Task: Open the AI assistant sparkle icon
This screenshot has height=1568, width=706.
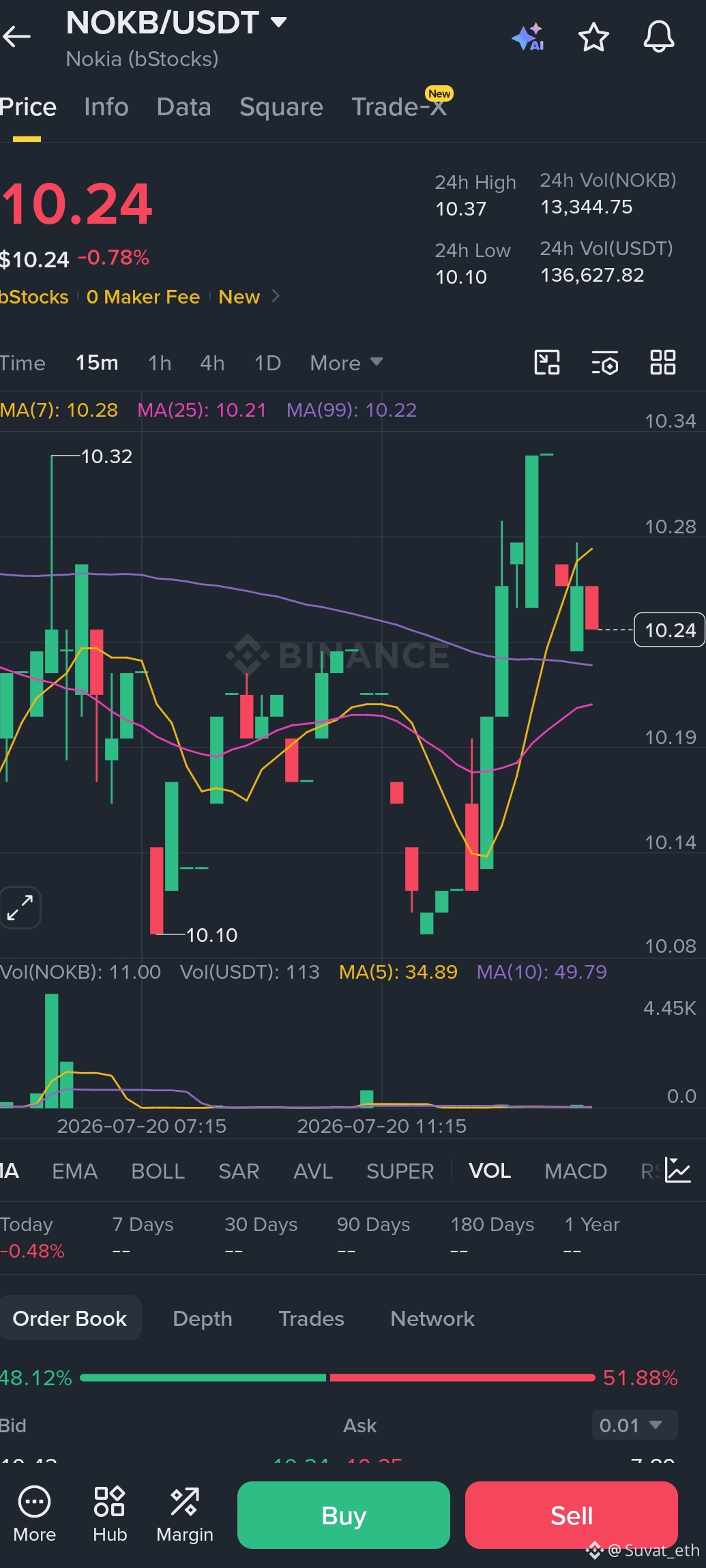Action: (528, 37)
